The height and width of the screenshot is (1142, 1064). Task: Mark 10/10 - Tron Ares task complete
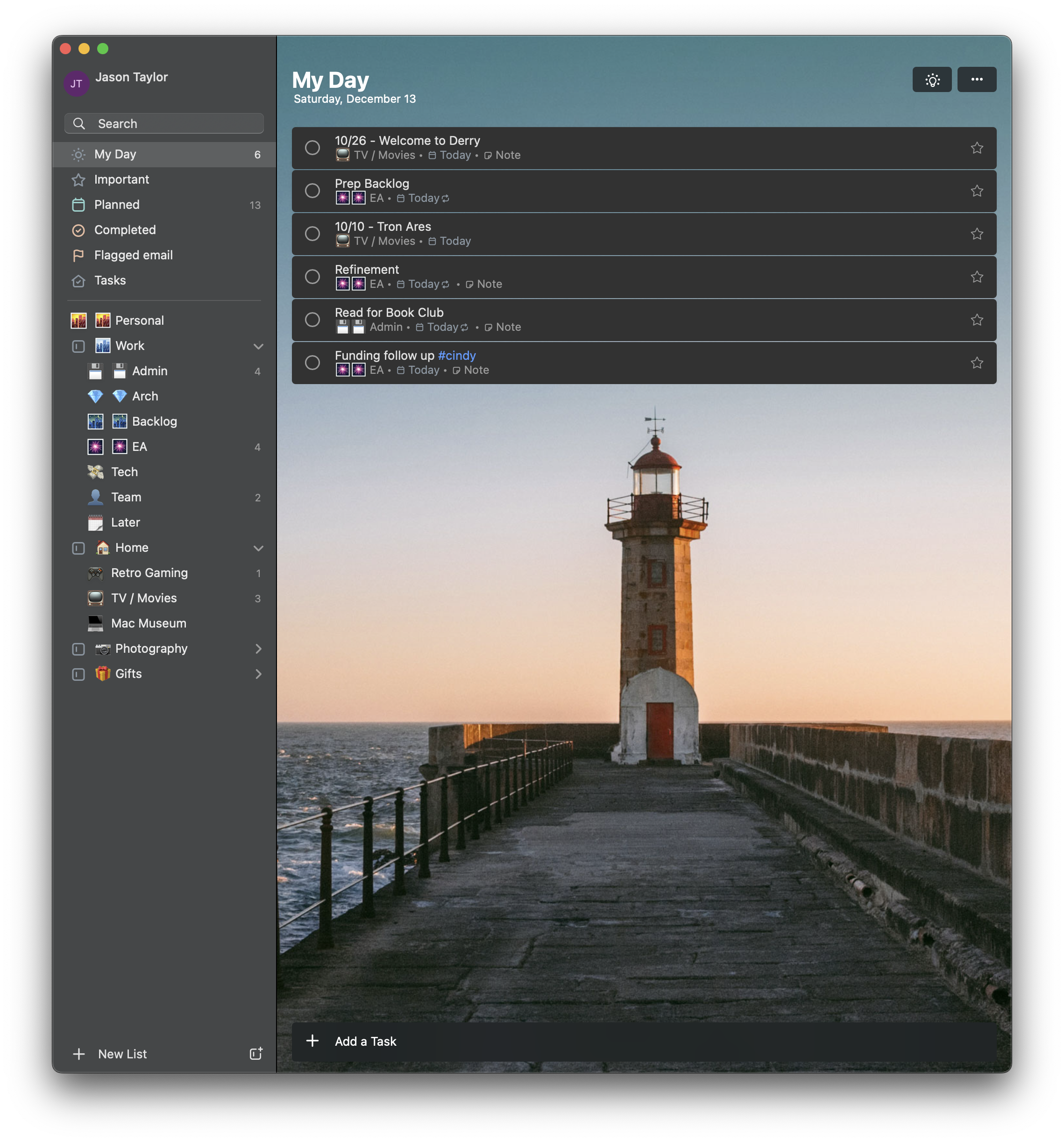coord(312,234)
